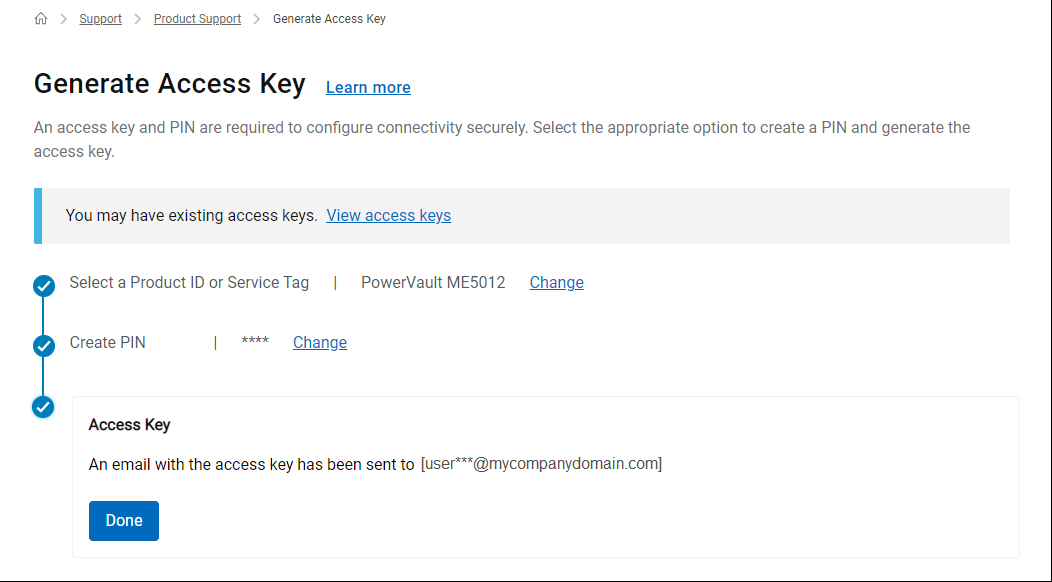
Task: Change the selected PowerVault ME5012 product
Action: (556, 283)
